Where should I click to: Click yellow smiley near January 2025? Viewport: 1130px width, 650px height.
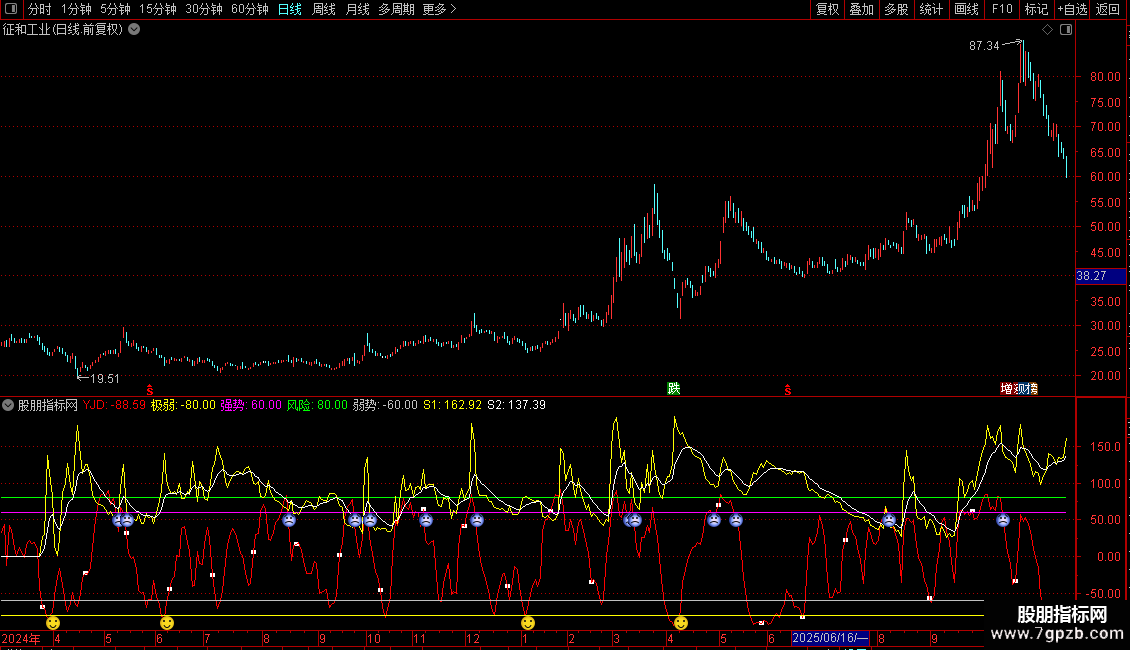click(x=528, y=623)
